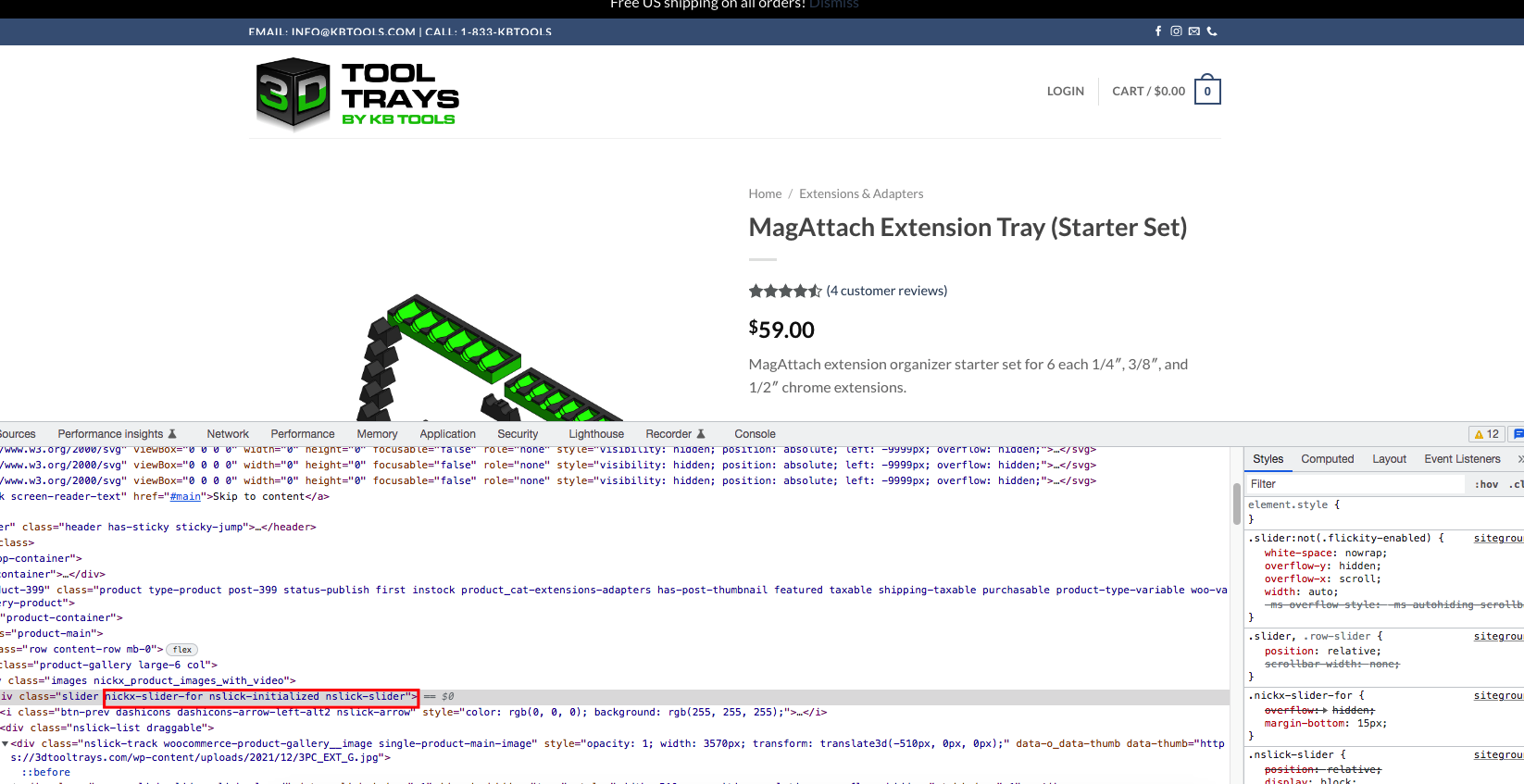Open the cart bag icon showing 0
Viewport: 1524px width, 784px height.
pyautogui.click(x=1207, y=90)
